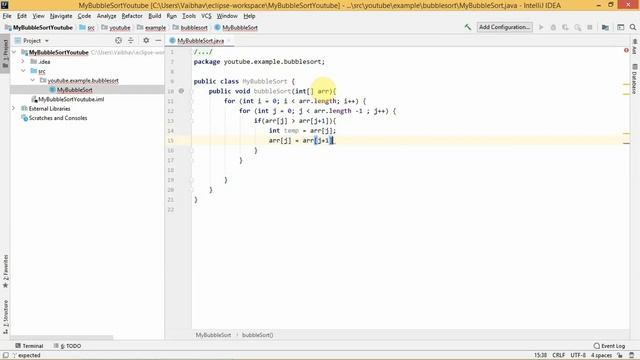Image resolution: width=640 pixels, height=360 pixels.
Task: Click the inspector icon at status bar end
Action: [632, 355]
